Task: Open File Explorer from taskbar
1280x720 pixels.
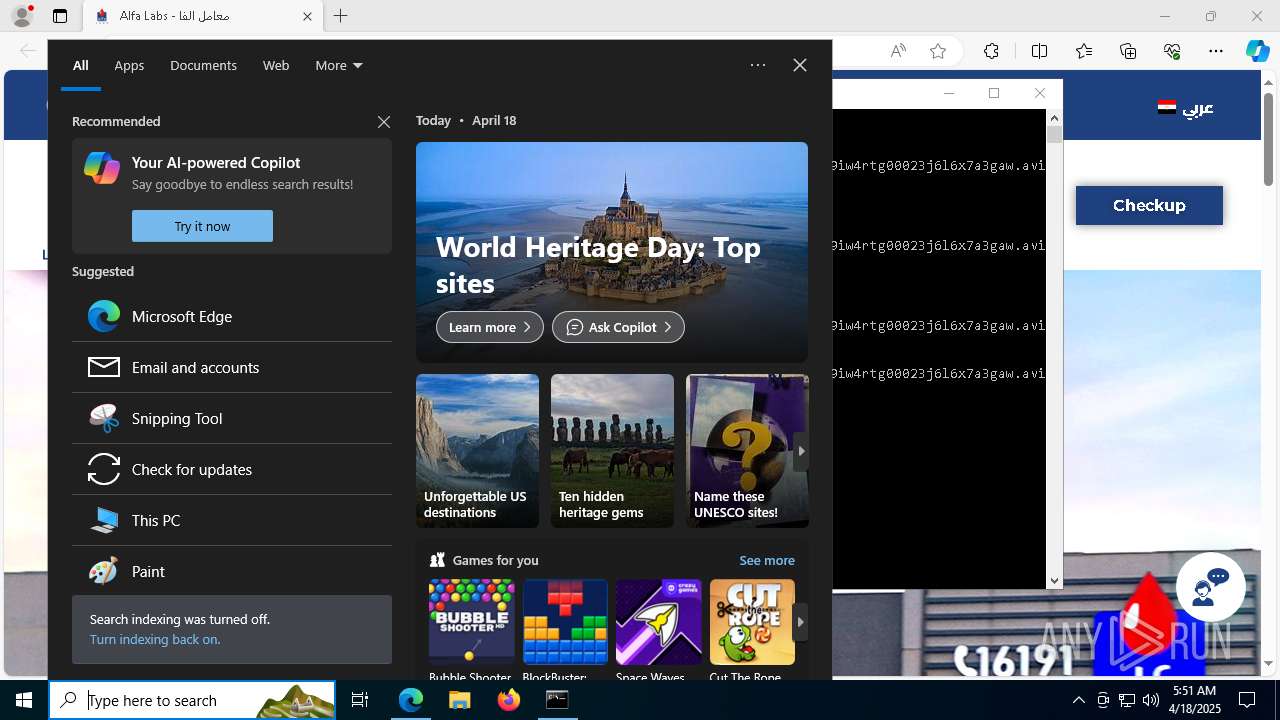Action: click(x=459, y=700)
